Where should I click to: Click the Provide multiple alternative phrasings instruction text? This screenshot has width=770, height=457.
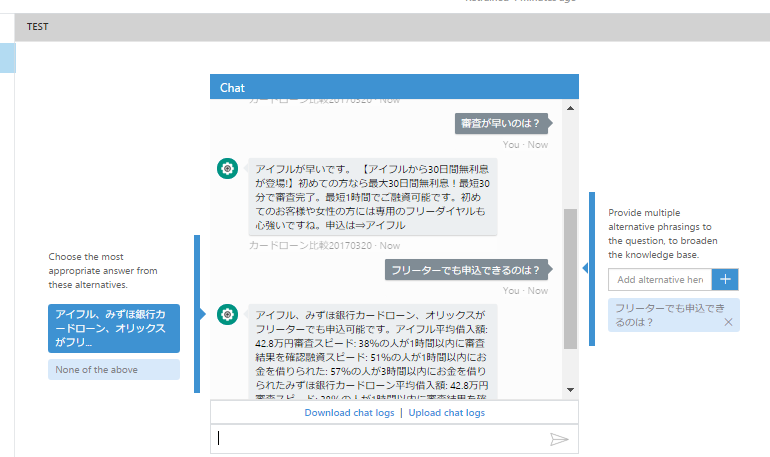click(x=662, y=234)
